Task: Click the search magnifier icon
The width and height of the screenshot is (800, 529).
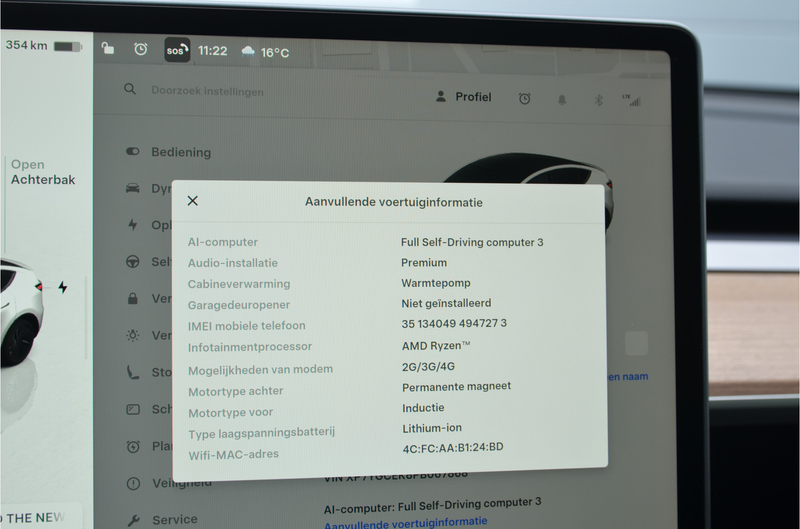Action: pos(130,89)
